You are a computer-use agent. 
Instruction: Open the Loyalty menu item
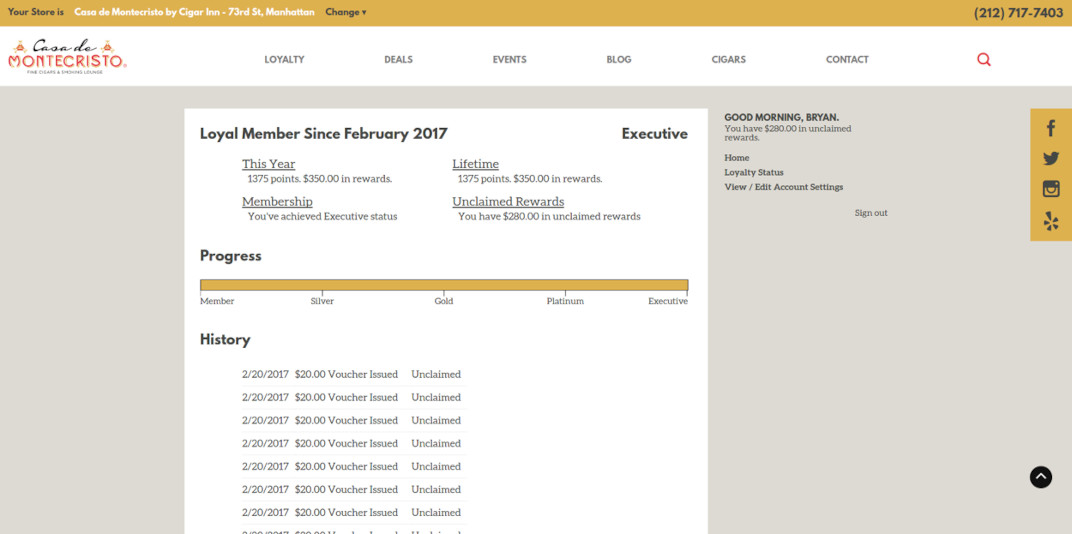pyautogui.click(x=284, y=60)
